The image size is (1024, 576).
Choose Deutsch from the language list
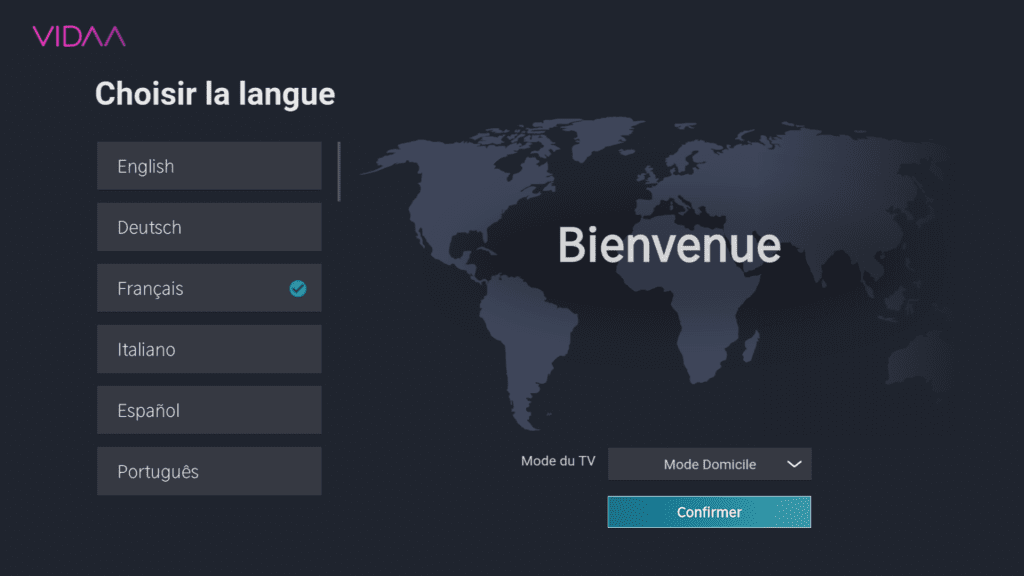(209, 227)
